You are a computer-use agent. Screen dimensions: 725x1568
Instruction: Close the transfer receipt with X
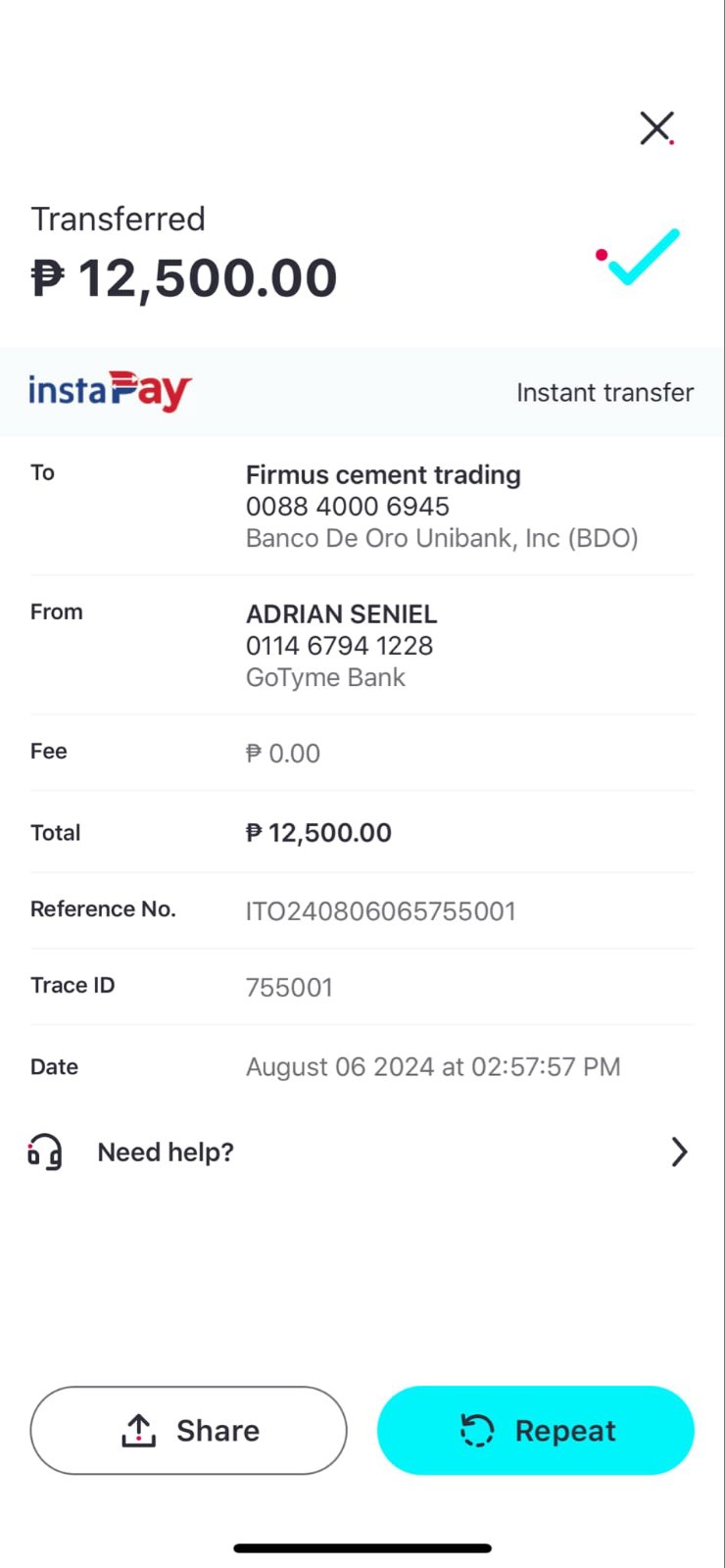(x=655, y=127)
